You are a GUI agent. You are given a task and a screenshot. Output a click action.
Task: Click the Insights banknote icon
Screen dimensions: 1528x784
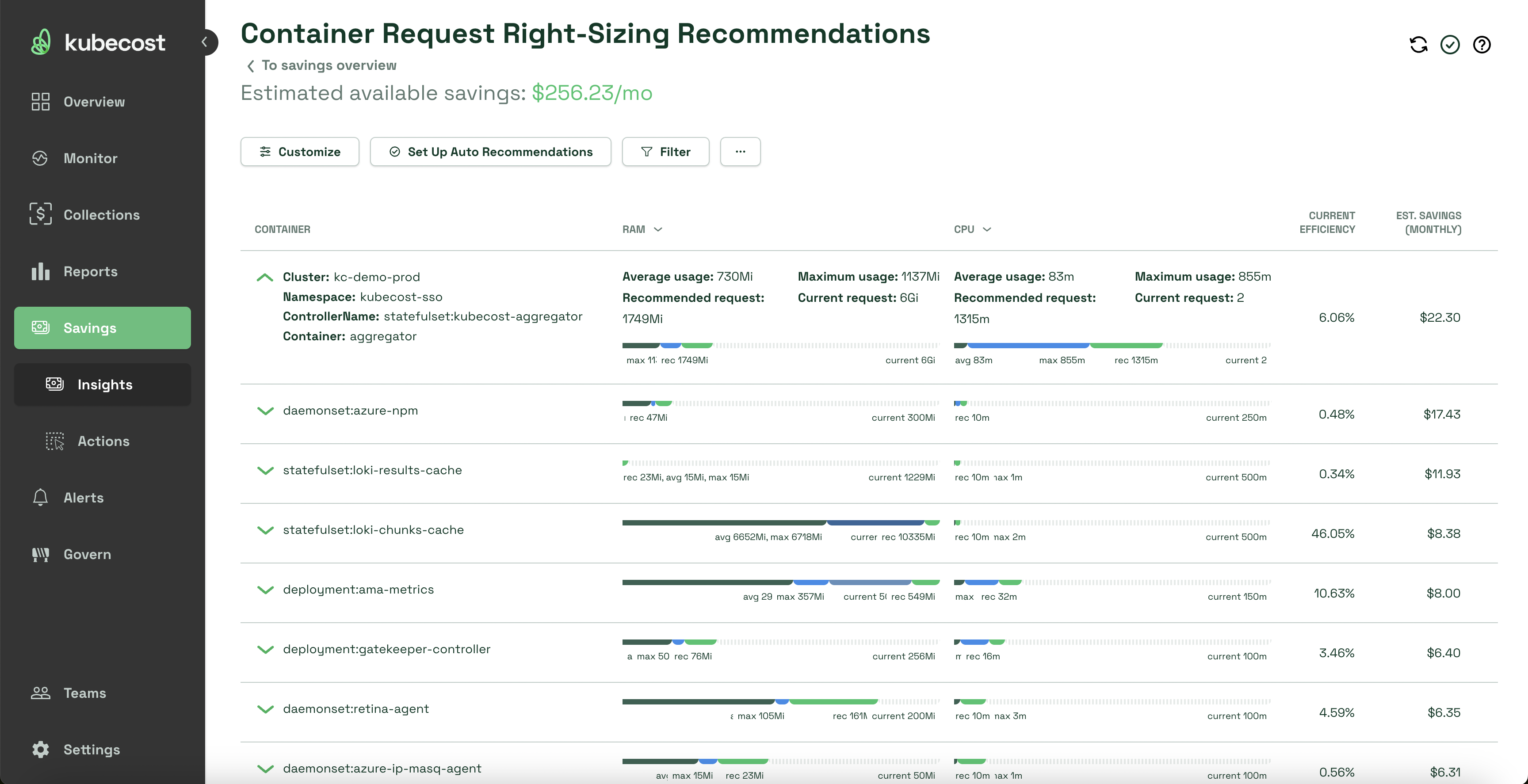pyautogui.click(x=54, y=384)
